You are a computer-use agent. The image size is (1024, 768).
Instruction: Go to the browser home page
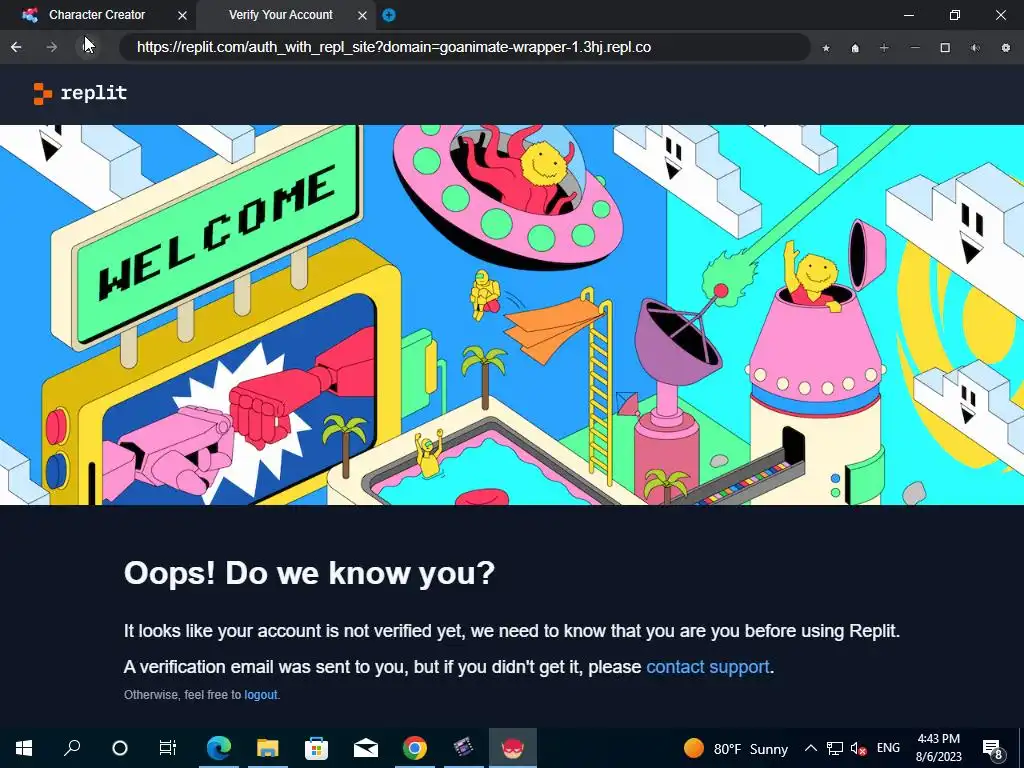point(855,48)
